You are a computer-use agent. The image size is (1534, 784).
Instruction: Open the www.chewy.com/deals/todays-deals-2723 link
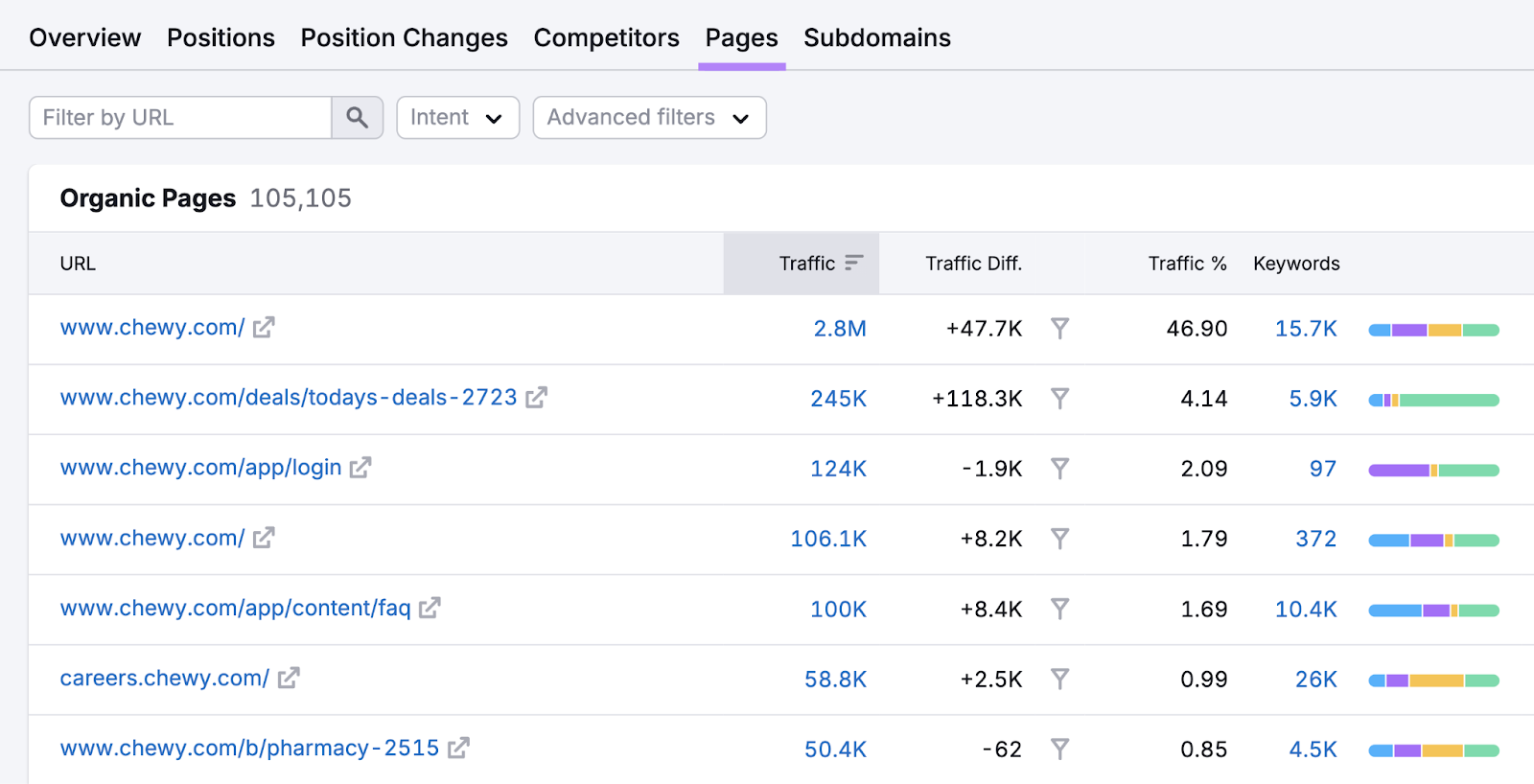click(289, 398)
